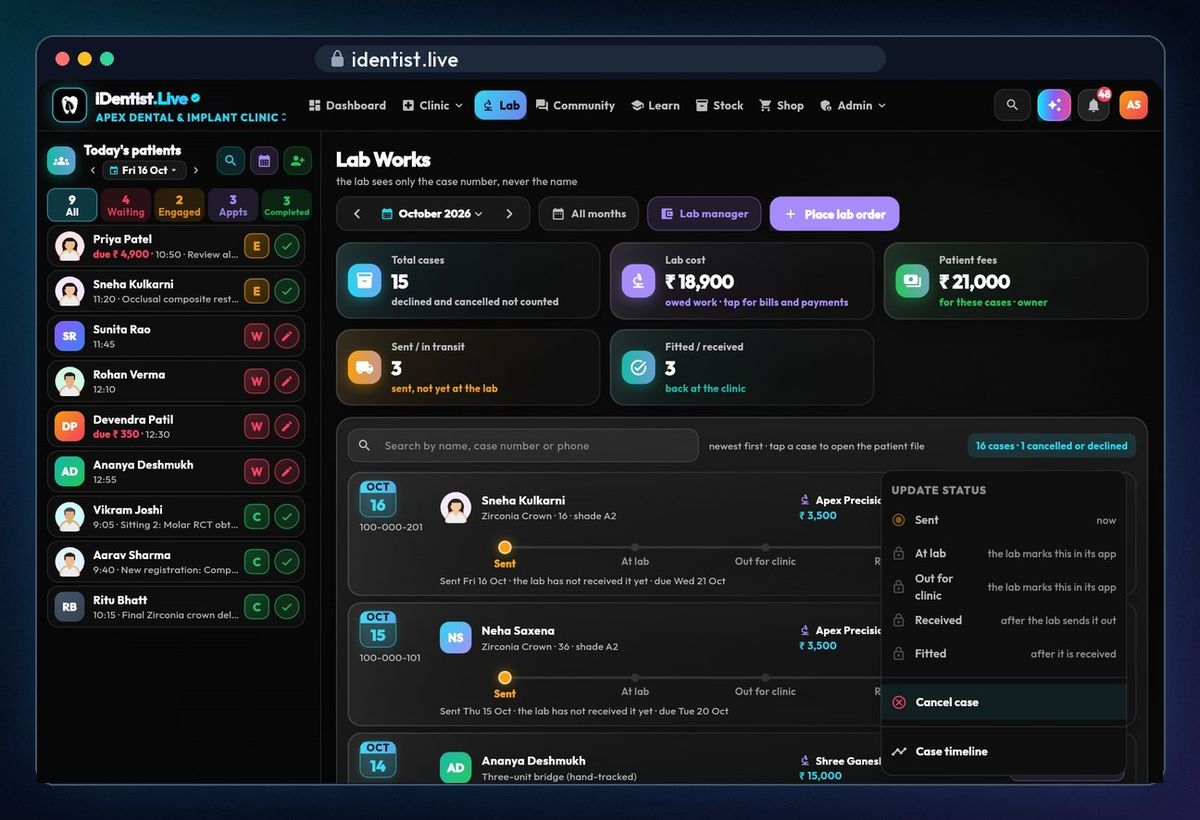Click the edit pencil for Sunita Rao
Screen dimensions: 1200x820
pyautogui.click(x=287, y=336)
